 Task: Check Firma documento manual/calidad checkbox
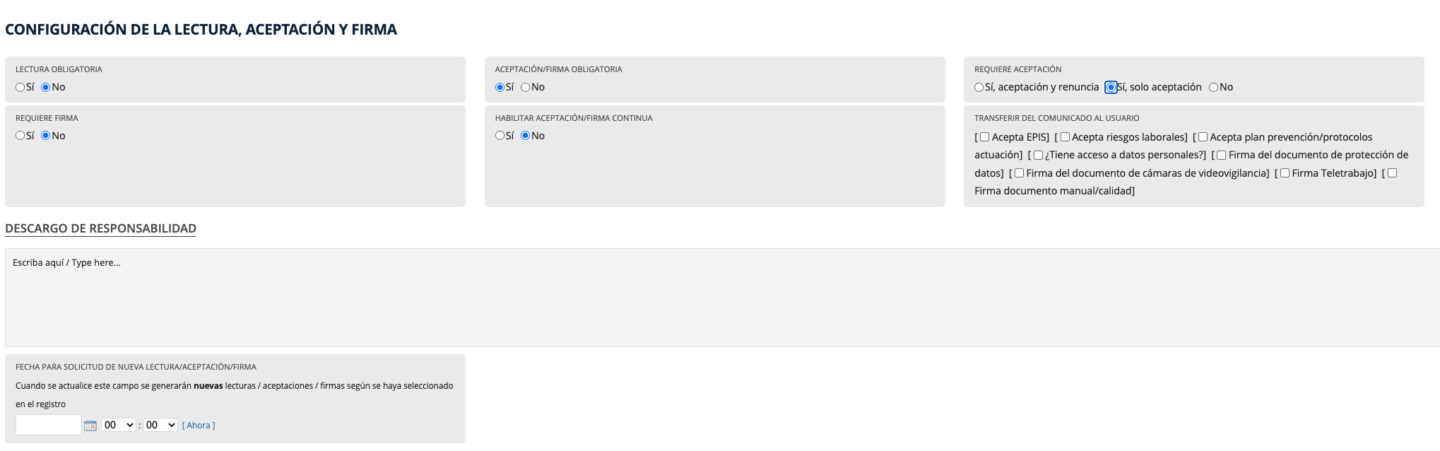(1392, 173)
